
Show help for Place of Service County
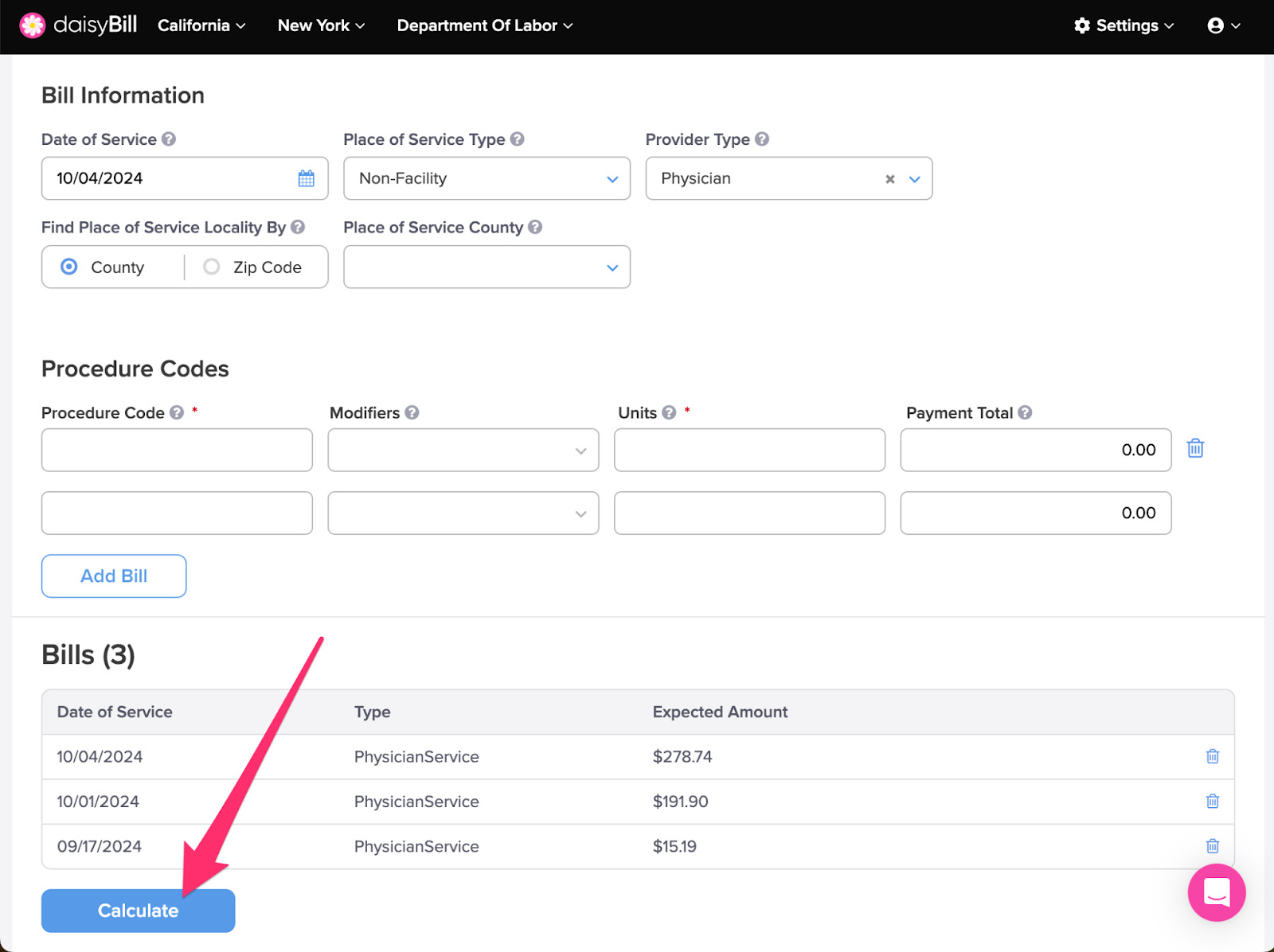tap(535, 227)
